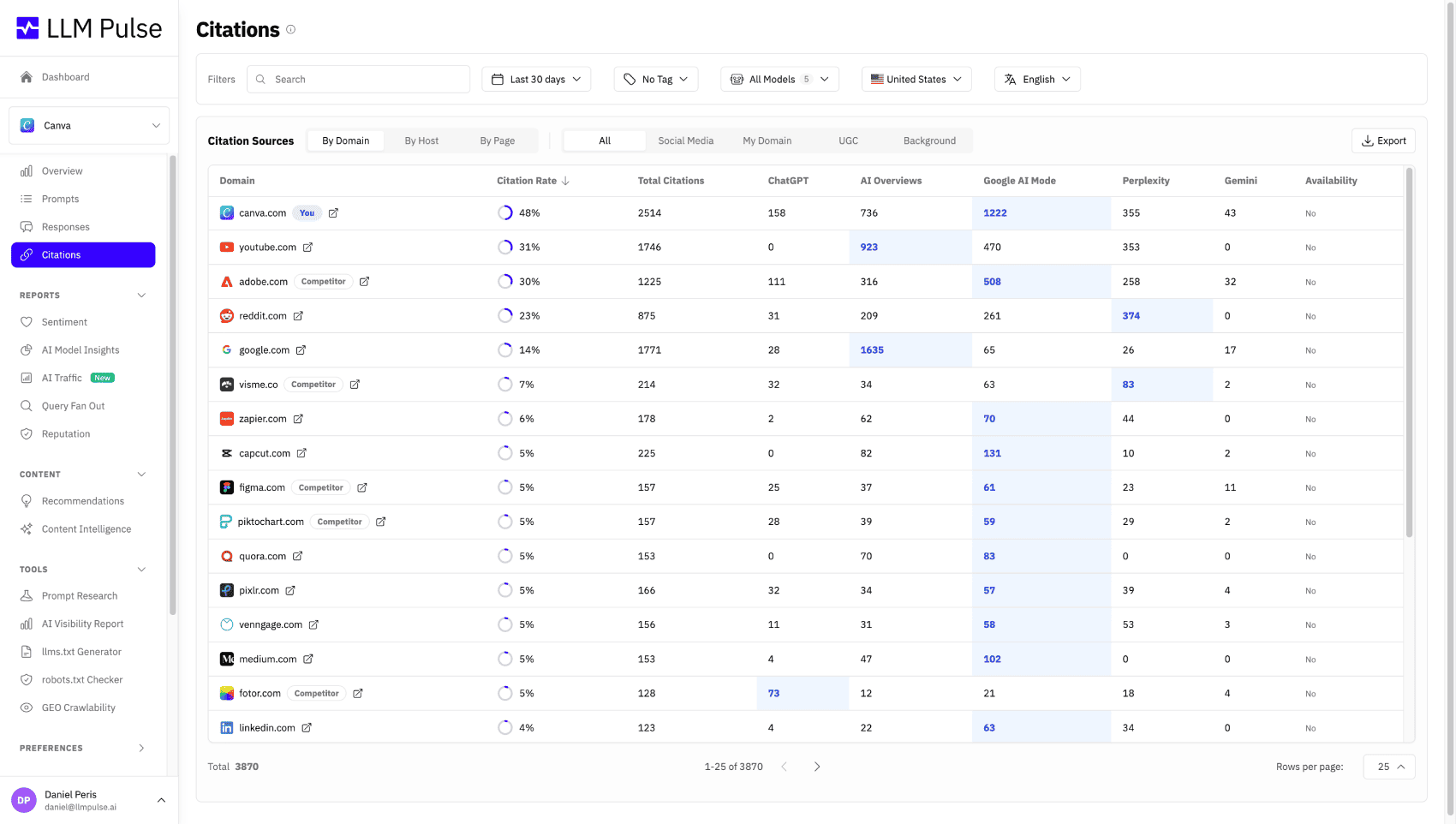Select AI Model Insights
This screenshot has width=1456, height=824.
point(80,349)
